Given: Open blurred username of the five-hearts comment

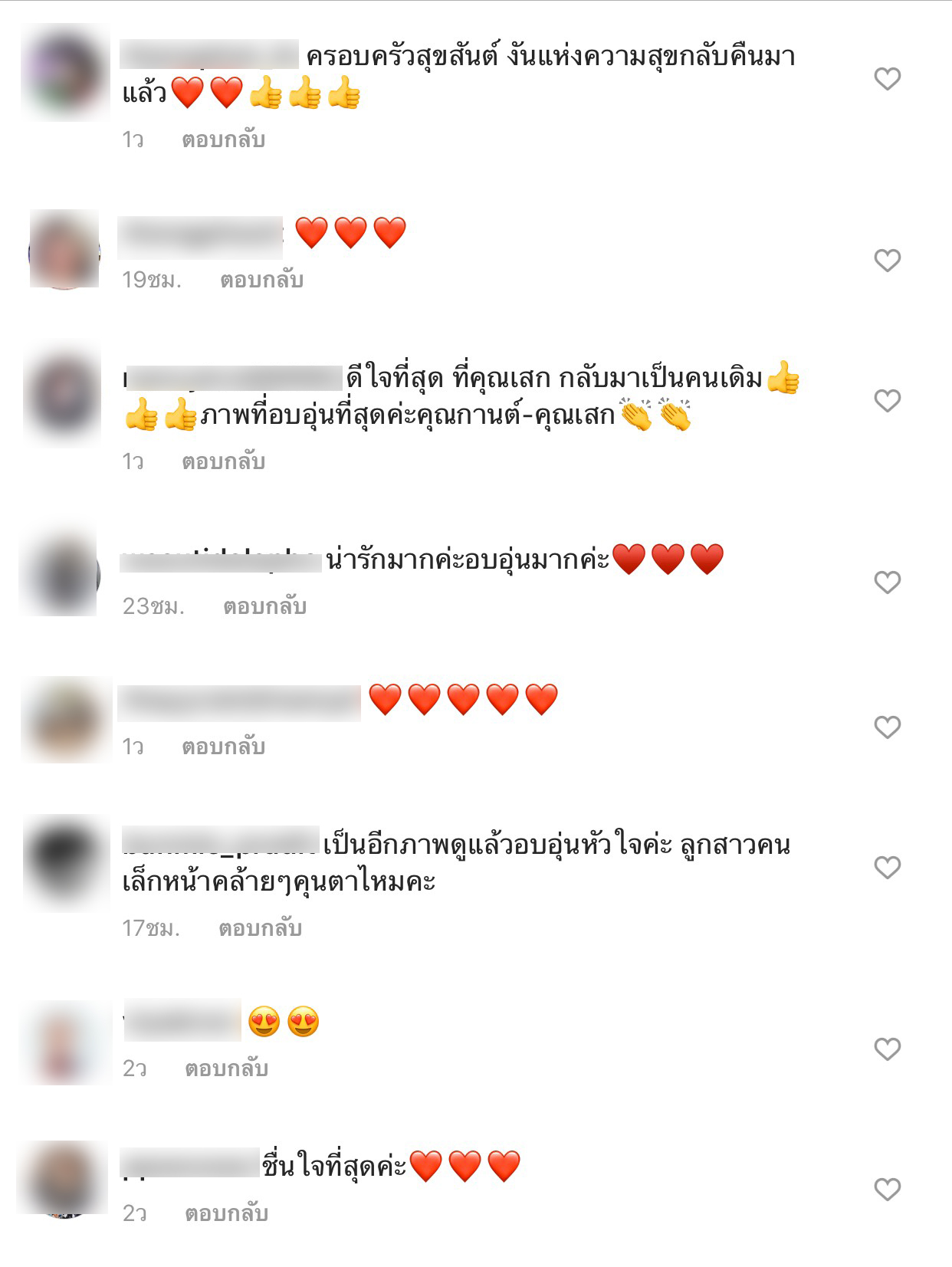Looking at the screenshot, I should (x=239, y=703).
